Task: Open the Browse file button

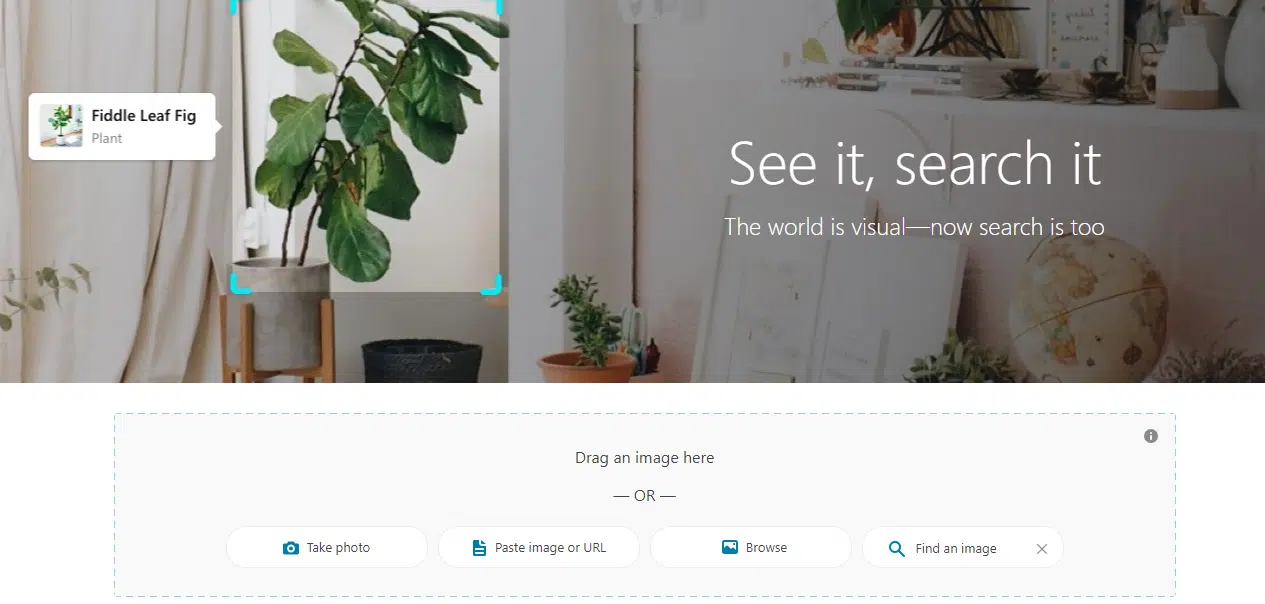Action: (x=751, y=547)
